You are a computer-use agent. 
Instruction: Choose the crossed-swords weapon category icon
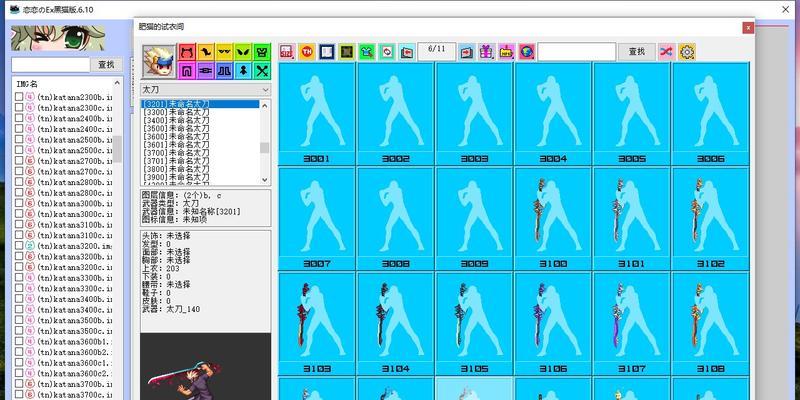coord(262,71)
